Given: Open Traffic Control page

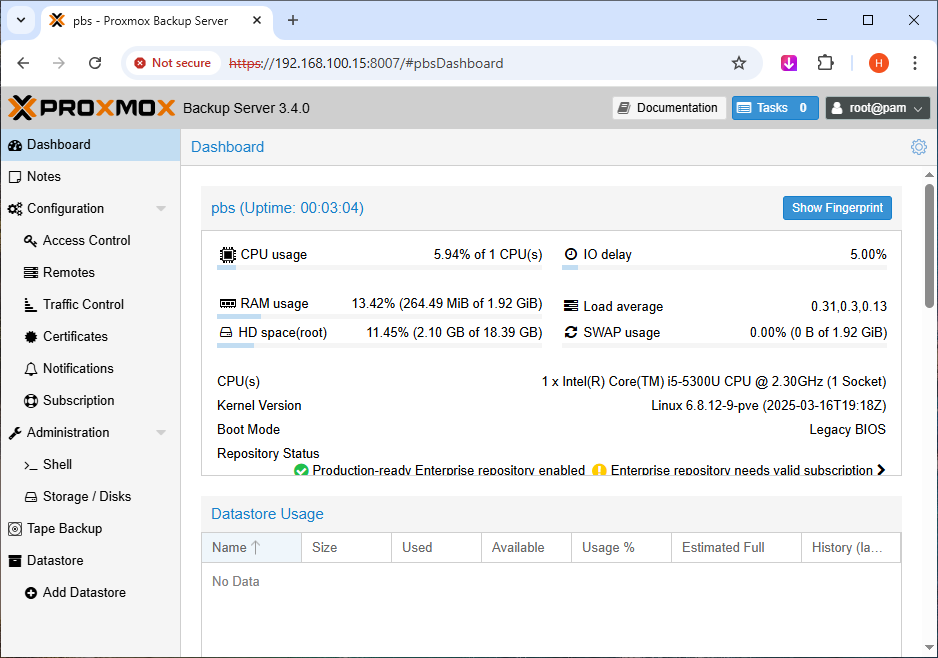Looking at the screenshot, I should pos(90,304).
